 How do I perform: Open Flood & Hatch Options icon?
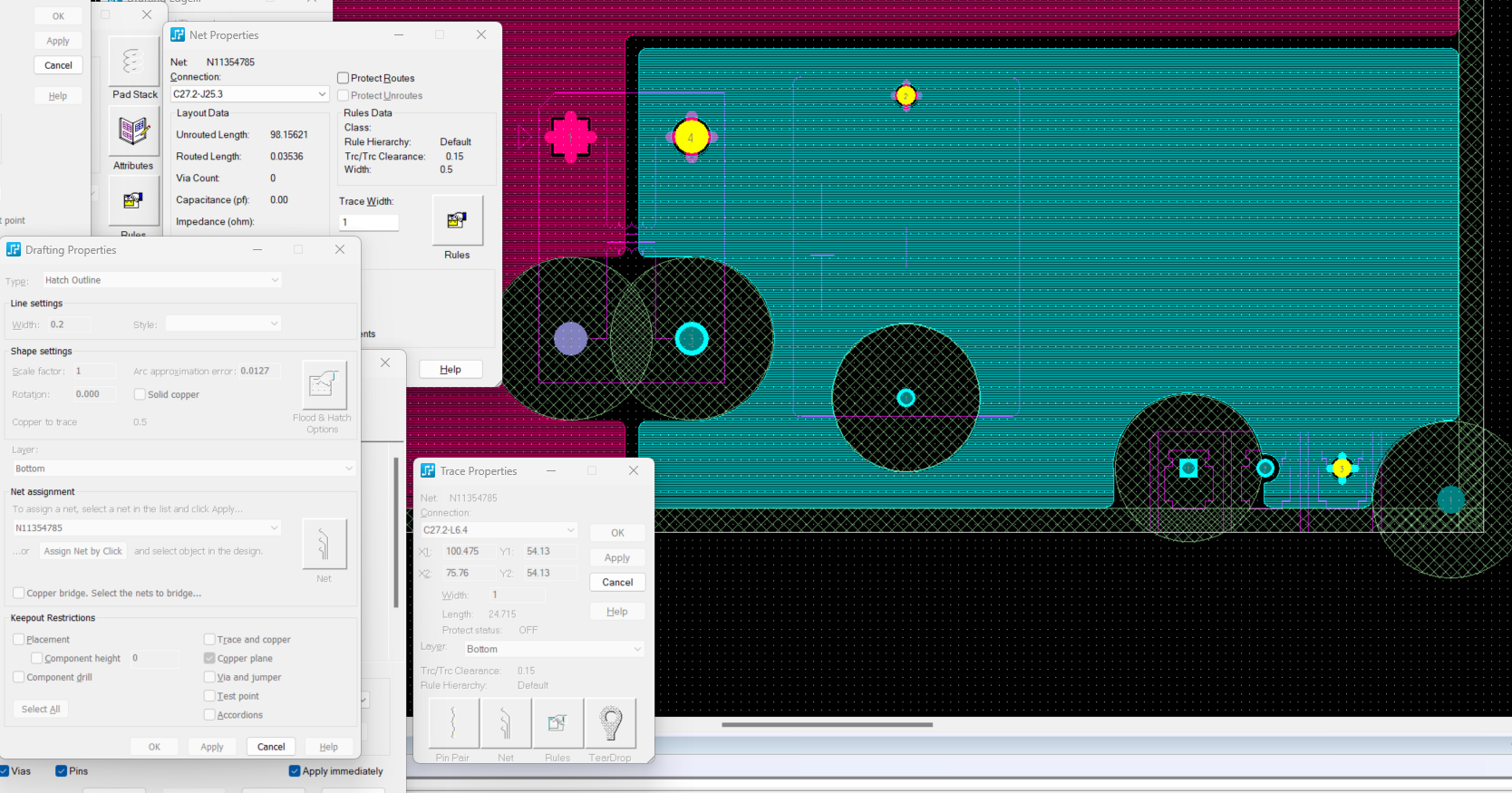(x=324, y=385)
